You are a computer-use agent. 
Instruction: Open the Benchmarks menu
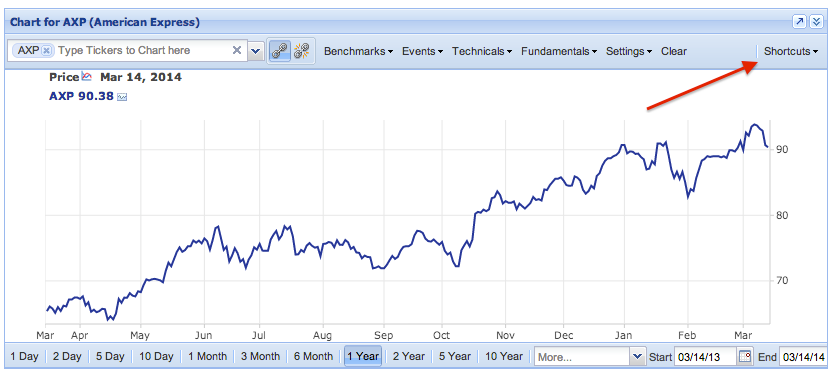(358, 51)
